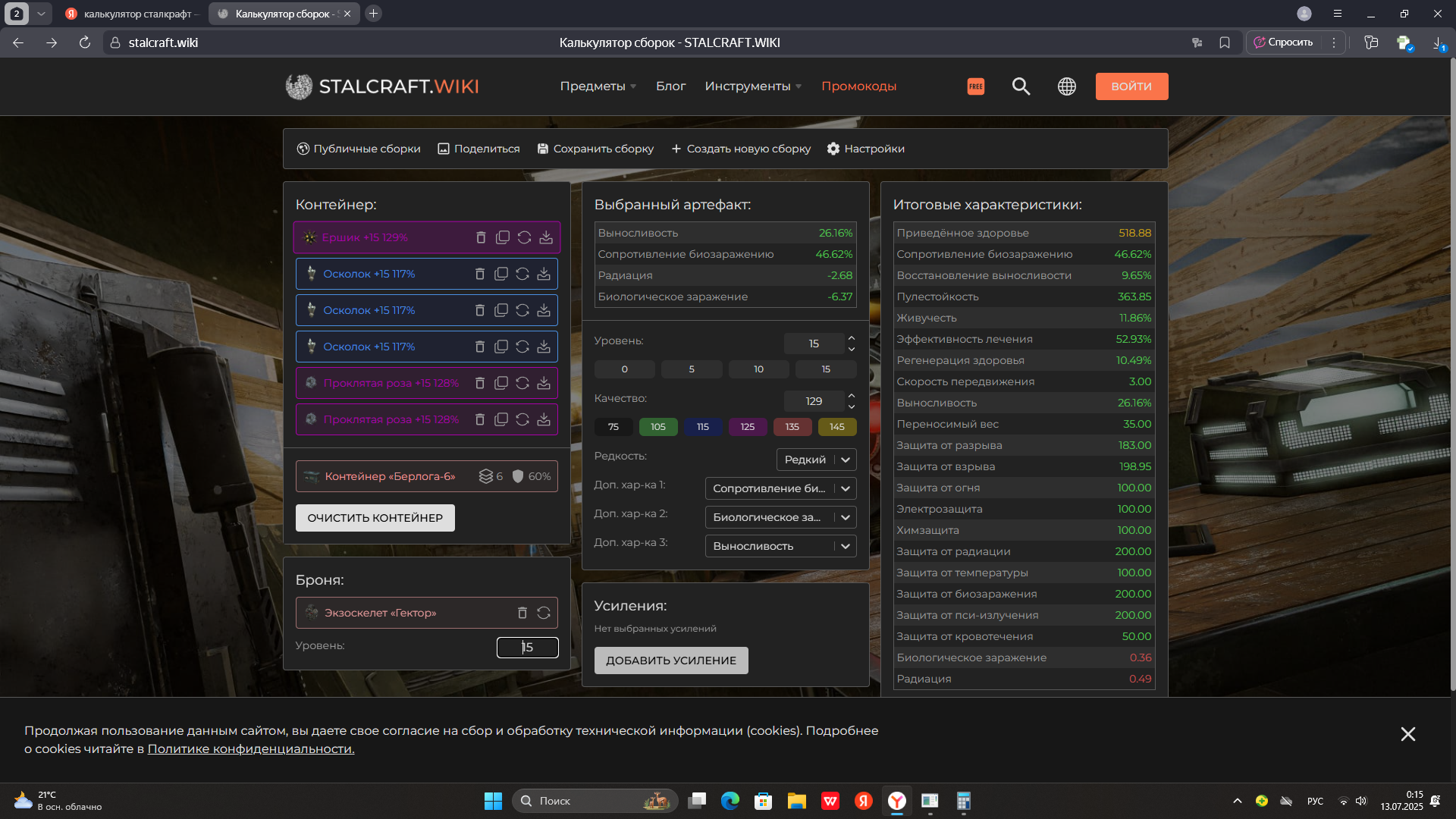Open the Доп. хар-ка 2 dropdown
Image resolution: width=1456 pixels, height=819 pixels.
pyautogui.click(x=781, y=517)
